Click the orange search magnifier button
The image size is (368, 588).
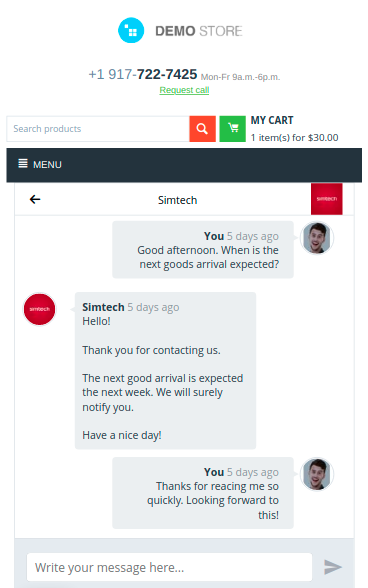coord(202,129)
